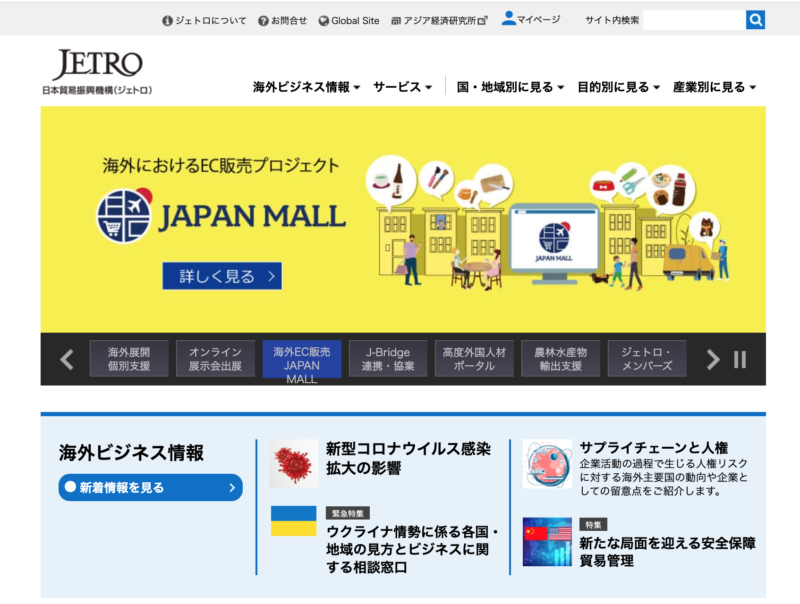This screenshot has width=800, height=604.
Task: Go to next carousel slide arrow
Action: coord(713,359)
